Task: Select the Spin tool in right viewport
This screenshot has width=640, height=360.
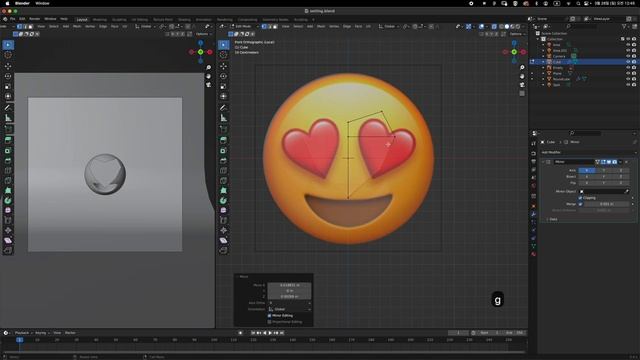Action: click(x=223, y=200)
